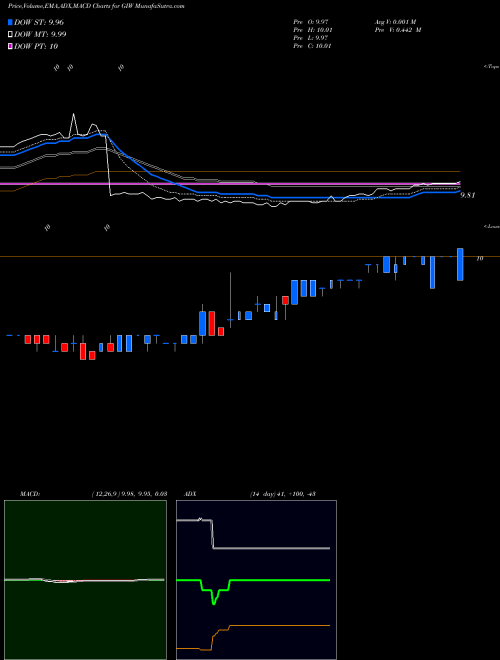Click the chart title mentioning MunafaSutra.com
Viewport: 500px width, 660px height.
pyautogui.click(x=96, y=6)
